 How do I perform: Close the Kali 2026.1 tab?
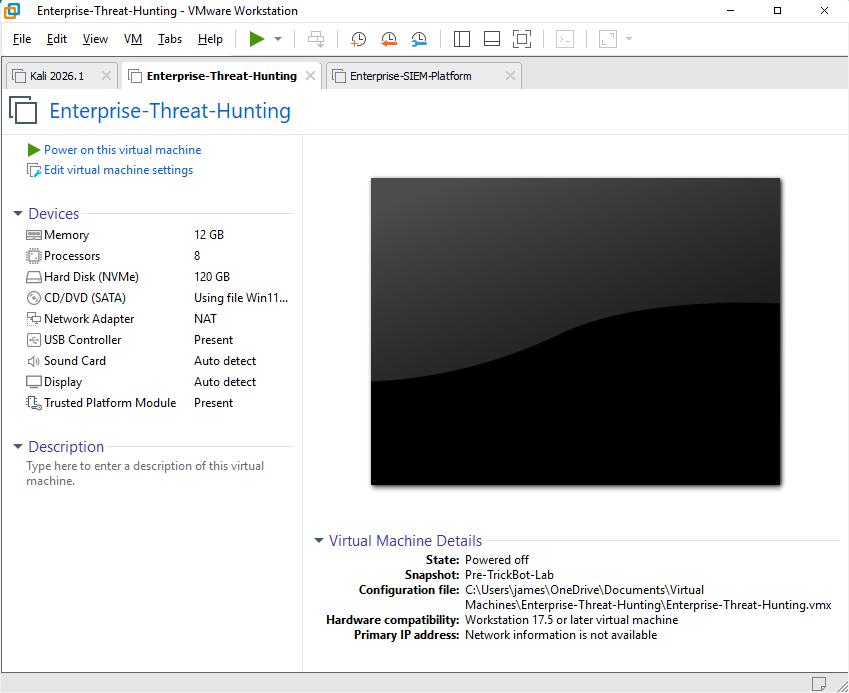point(106,76)
